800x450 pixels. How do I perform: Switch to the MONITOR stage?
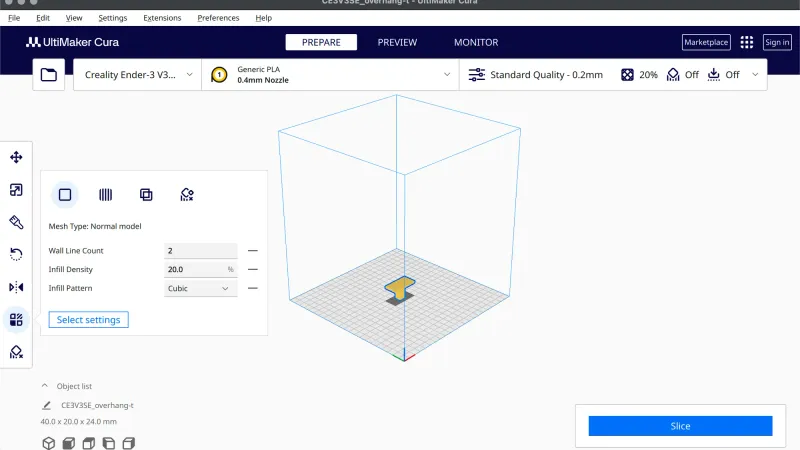tap(476, 42)
